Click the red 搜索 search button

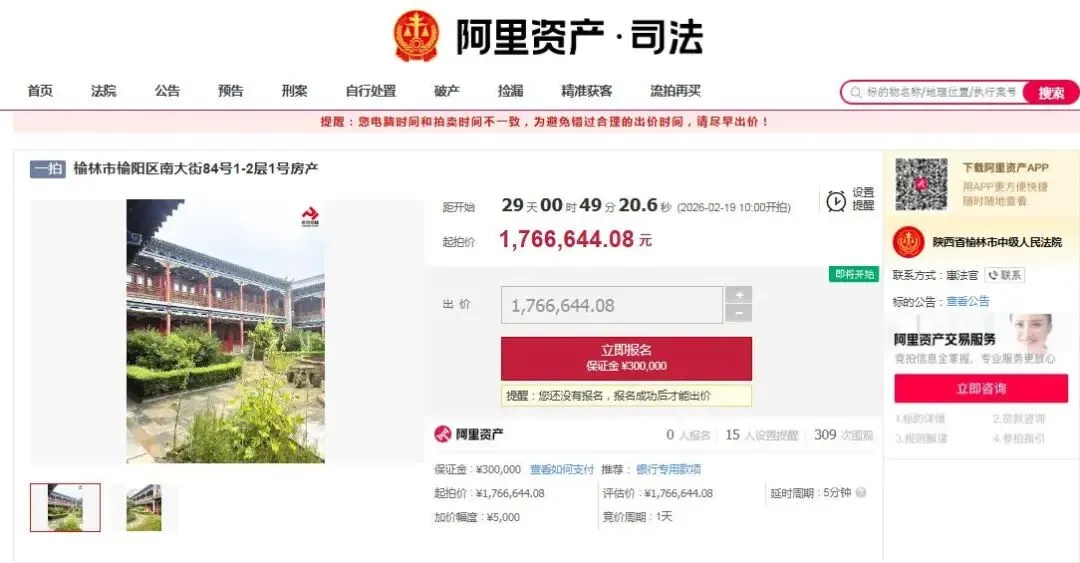coord(1051,92)
